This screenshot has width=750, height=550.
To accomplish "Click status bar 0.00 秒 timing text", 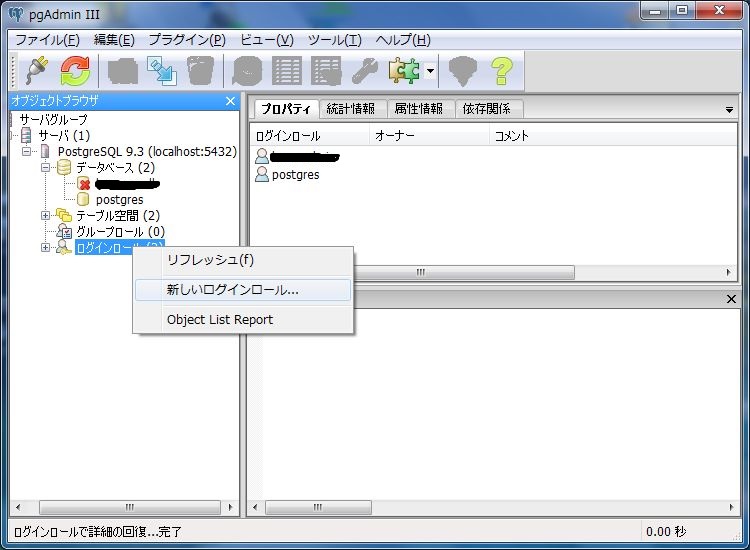I will pos(666,531).
